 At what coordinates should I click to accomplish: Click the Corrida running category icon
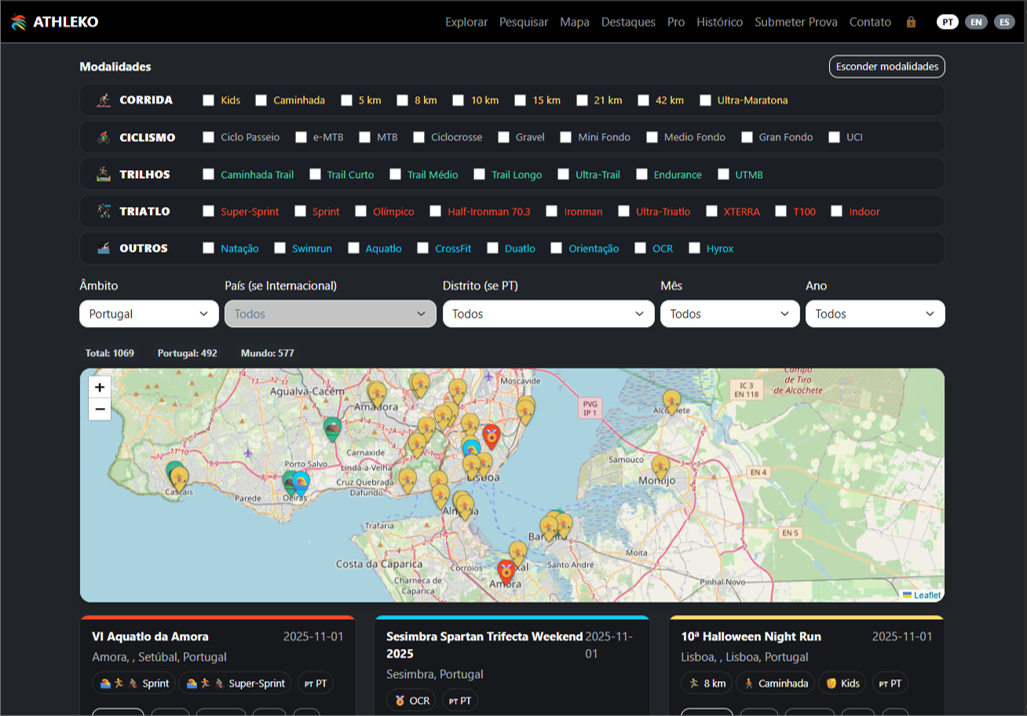pos(103,100)
